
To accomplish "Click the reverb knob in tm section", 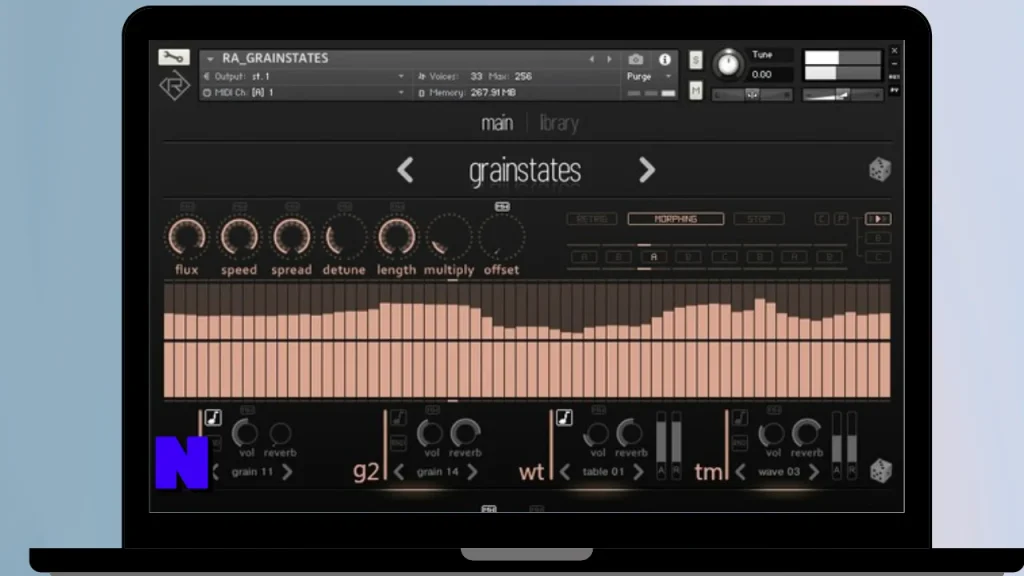I will click(x=807, y=432).
